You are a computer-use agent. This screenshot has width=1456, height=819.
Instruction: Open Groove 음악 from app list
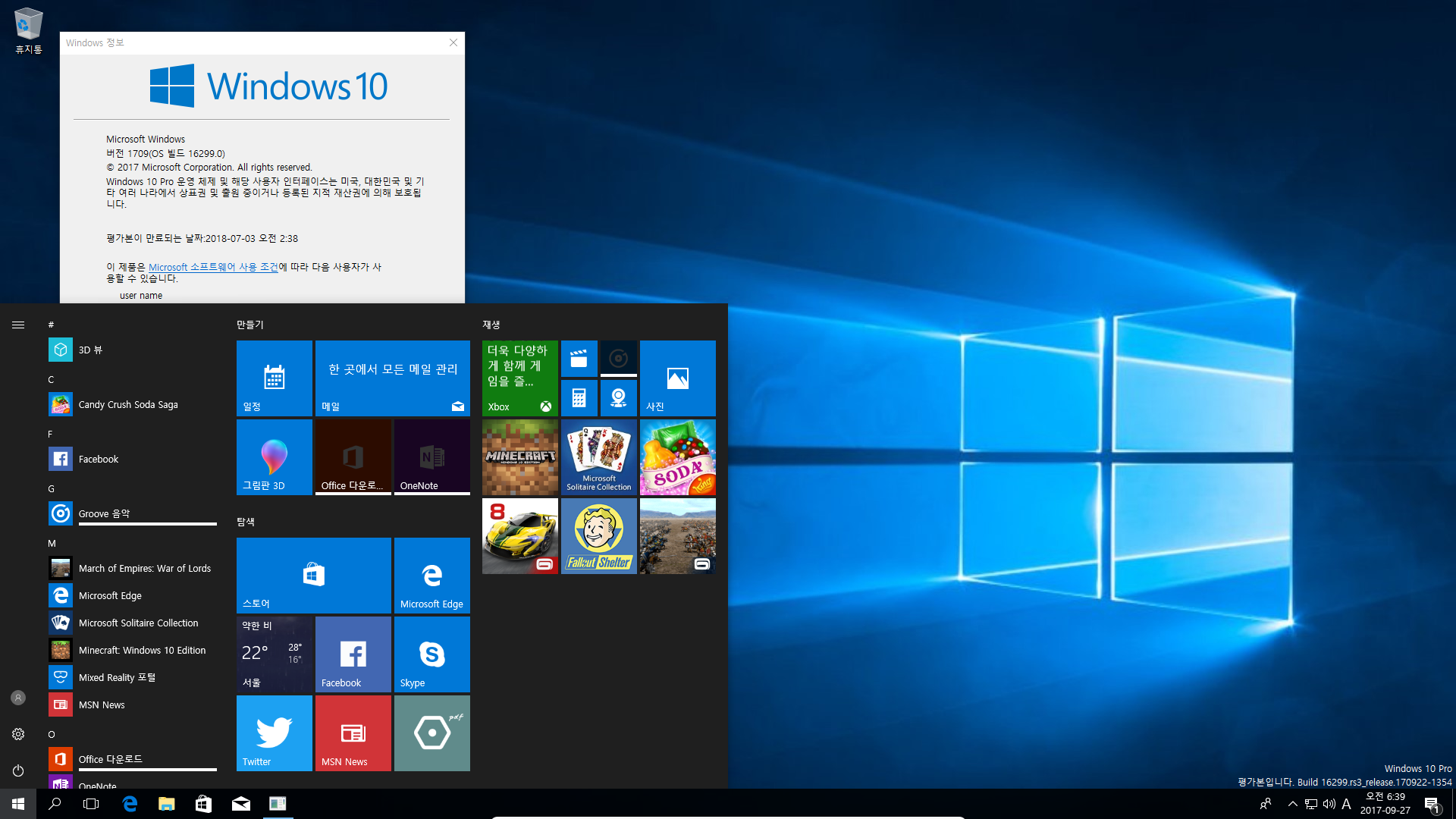[x=132, y=513]
